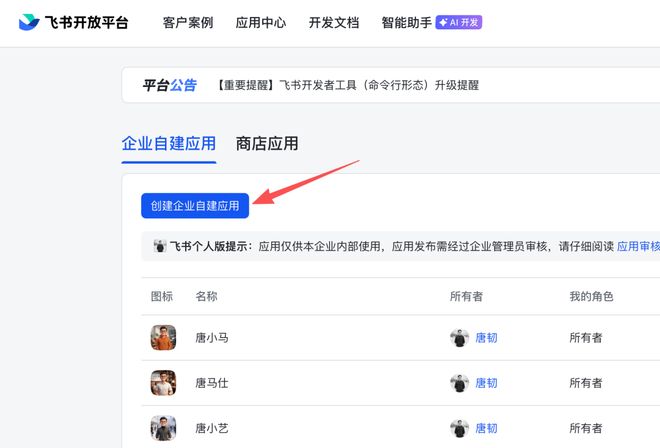Viewport: 660px width, 448px height.
Task: Click the 所有者 role in 唐小艺 row
Action: tap(586, 428)
